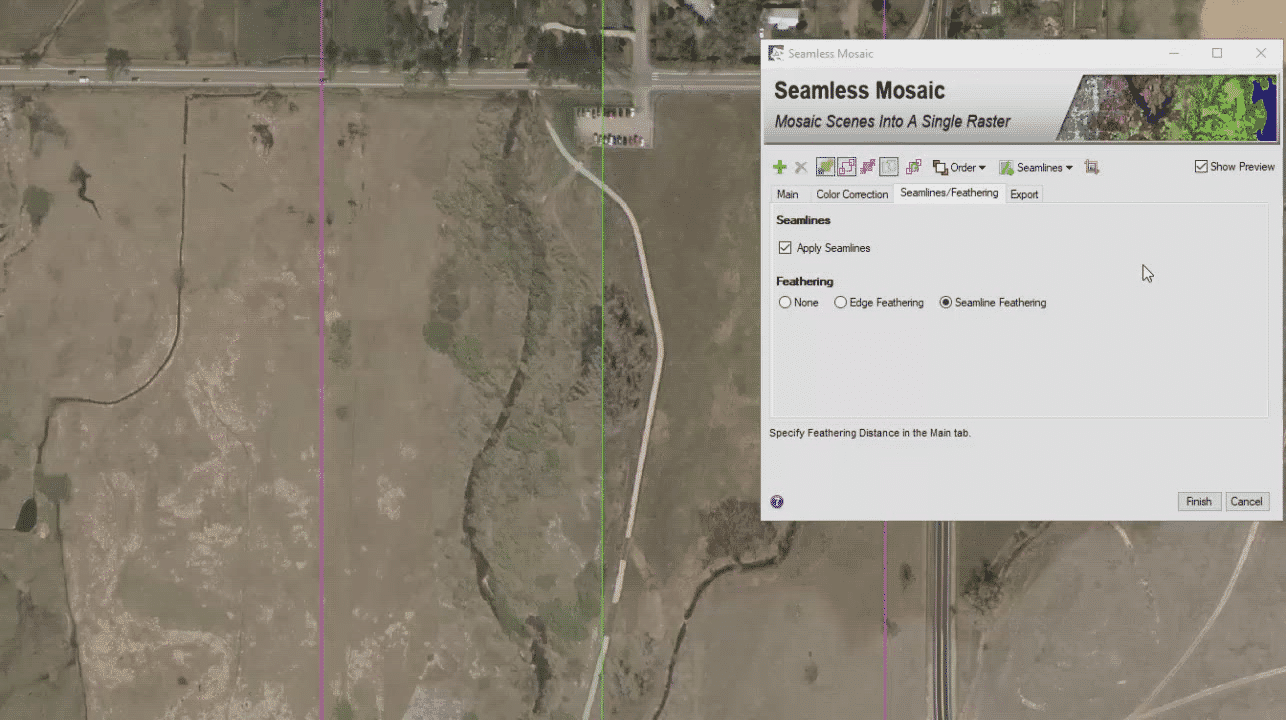This screenshot has height=720, width=1286.
Task: Click the green plus Add Scenes icon
Action: 780,167
